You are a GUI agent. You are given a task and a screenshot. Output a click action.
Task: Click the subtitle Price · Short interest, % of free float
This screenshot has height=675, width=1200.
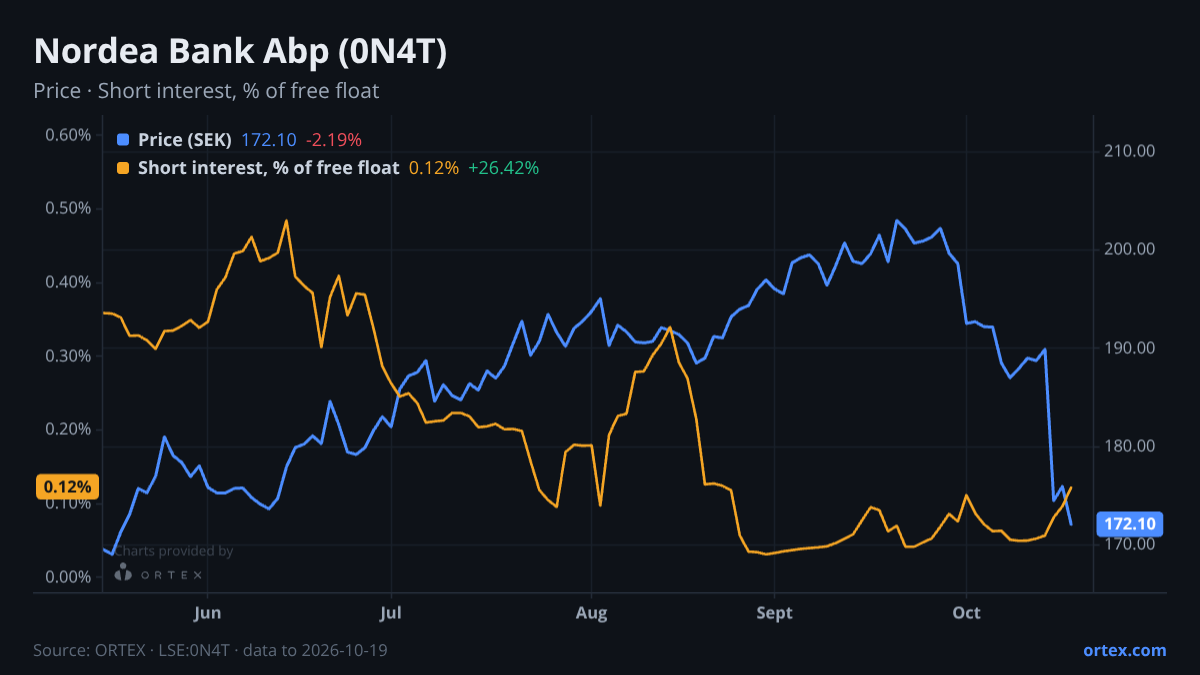(x=206, y=91)
